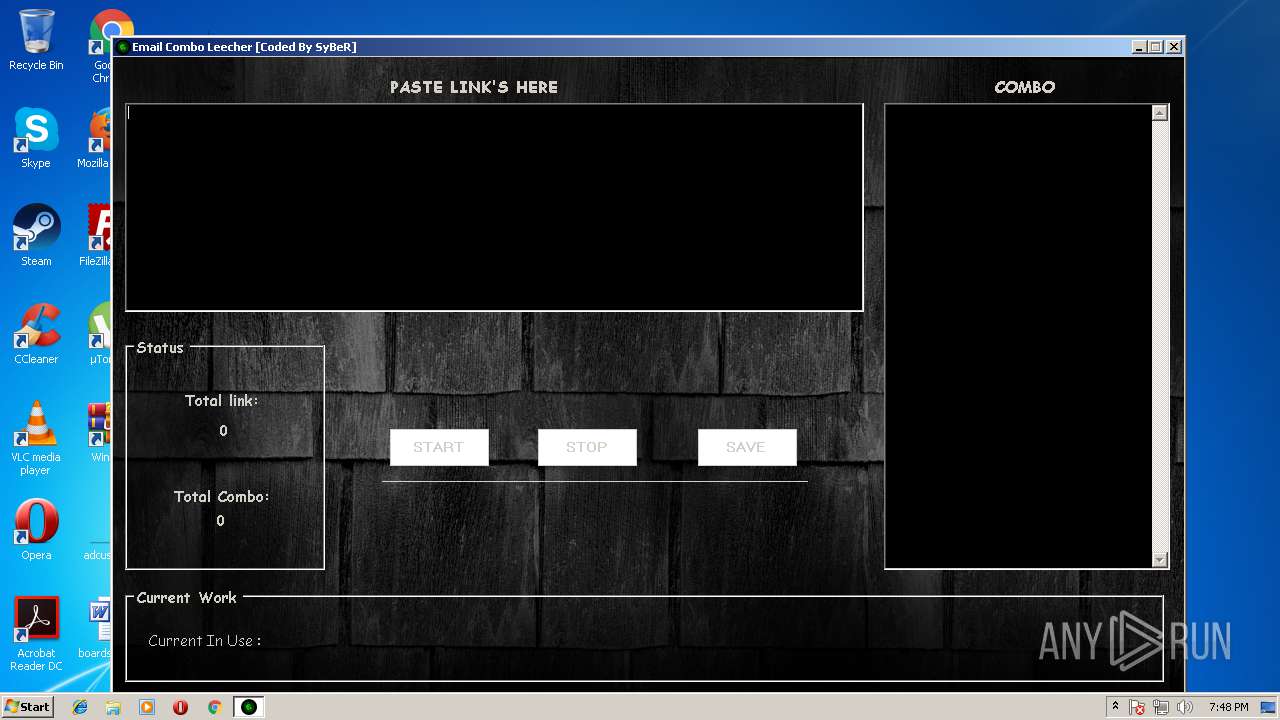Image resolution: width=1280 pixels, height=720 pixels.
Task: Open the Recycle Bin desktop icon
Action: (x=36, y=40)
